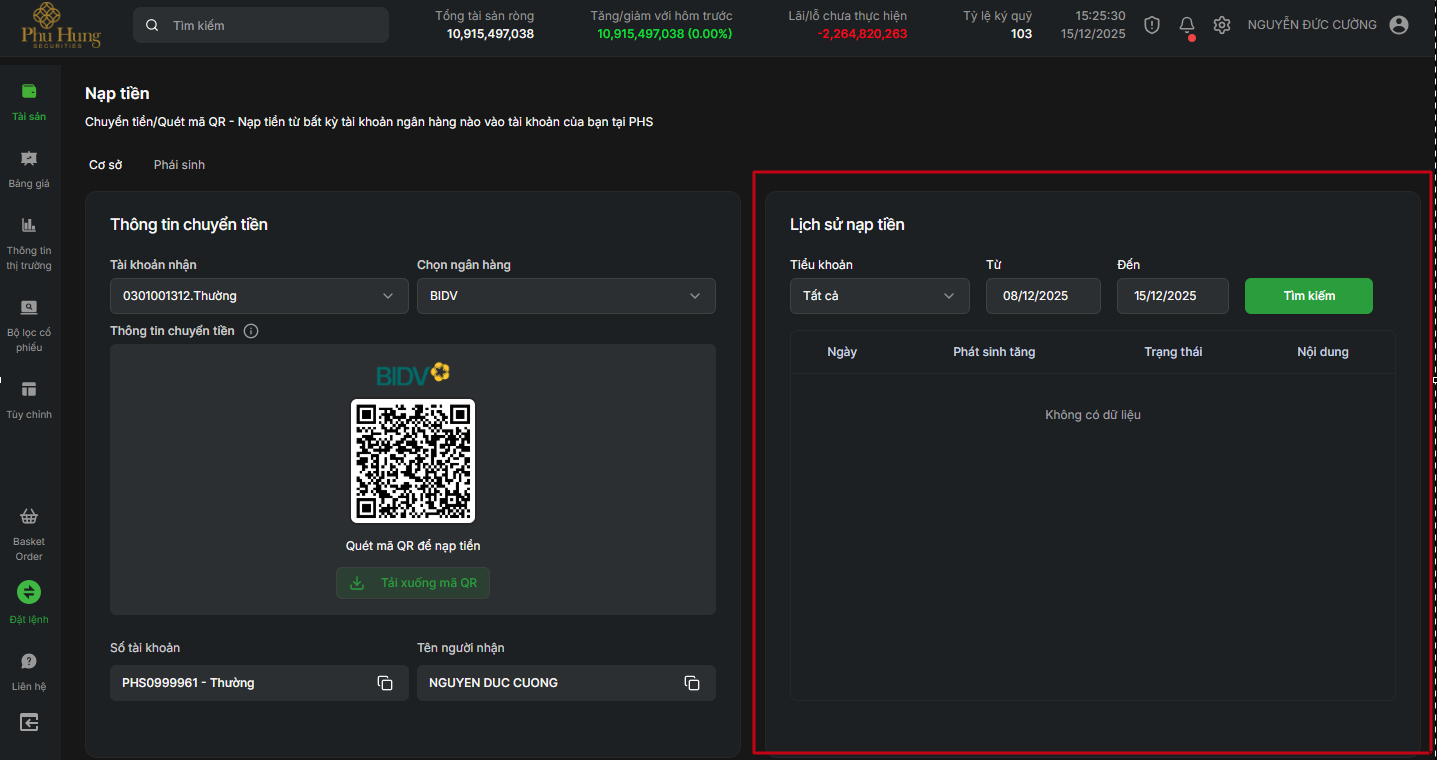Click the green Đặt lệnh order icon
This screenshot has width=1437, height=760.
click(x=29, y=592)
